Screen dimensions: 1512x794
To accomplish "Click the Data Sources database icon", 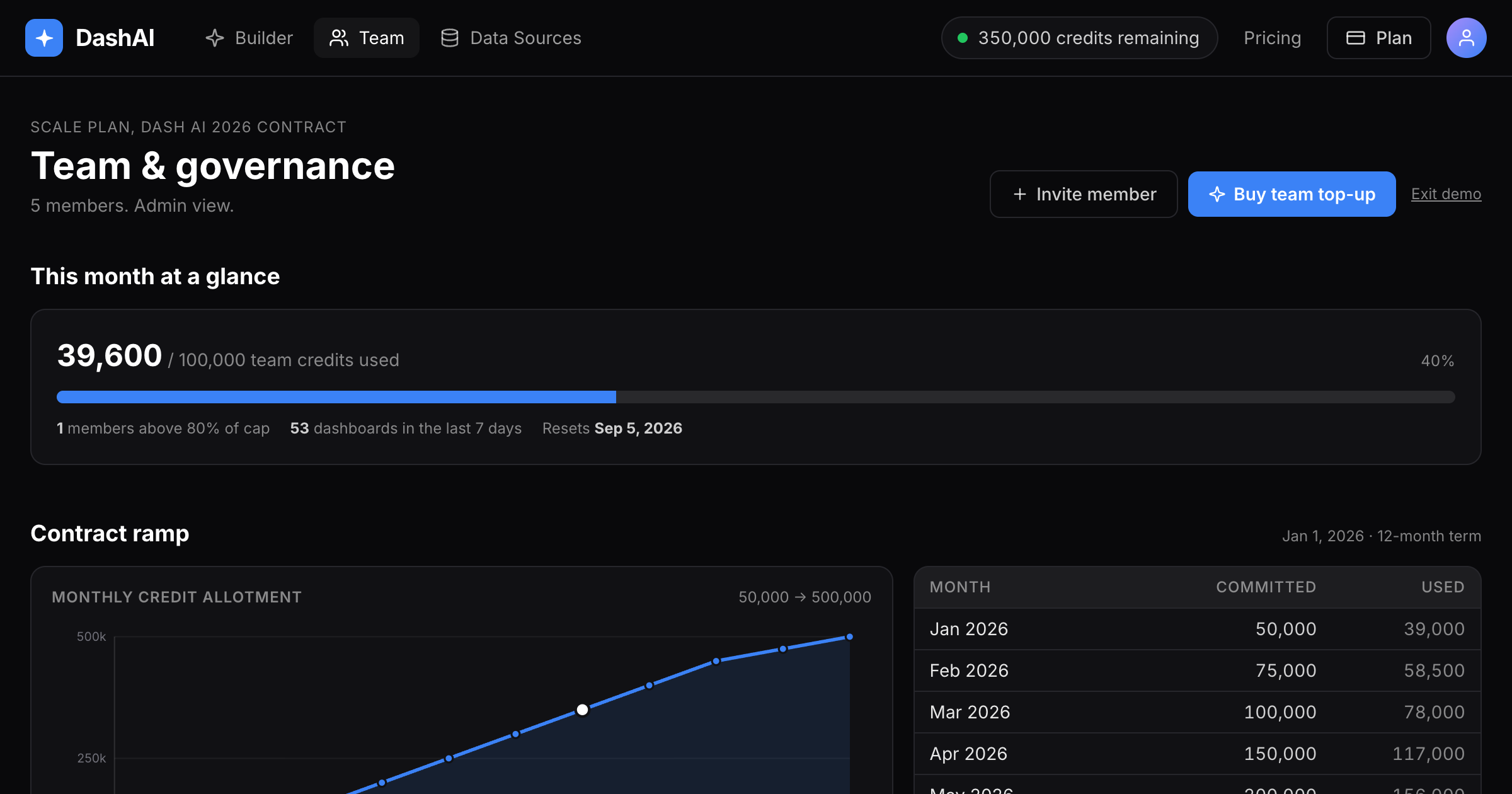I will (x=450, y=38).
